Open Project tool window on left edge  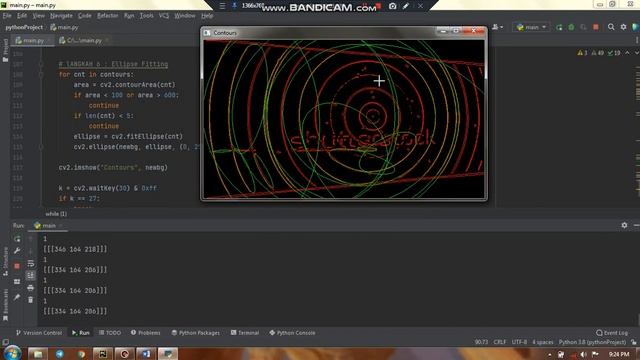(x=5, y=50)
